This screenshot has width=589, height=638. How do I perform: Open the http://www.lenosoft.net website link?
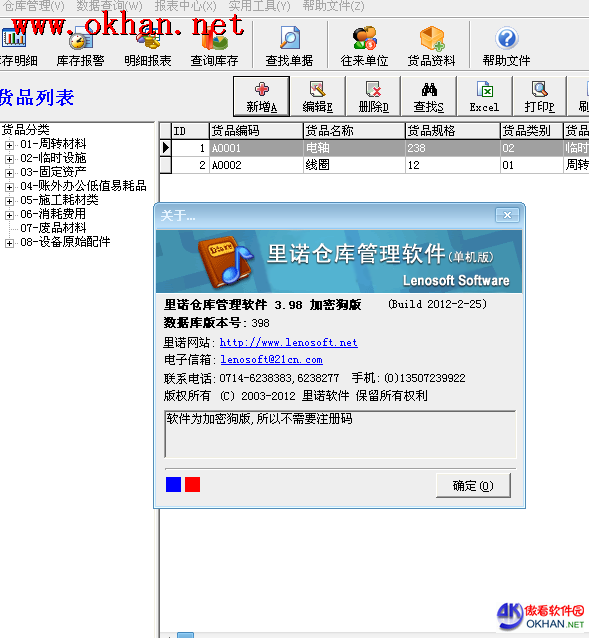click(288, 343)
